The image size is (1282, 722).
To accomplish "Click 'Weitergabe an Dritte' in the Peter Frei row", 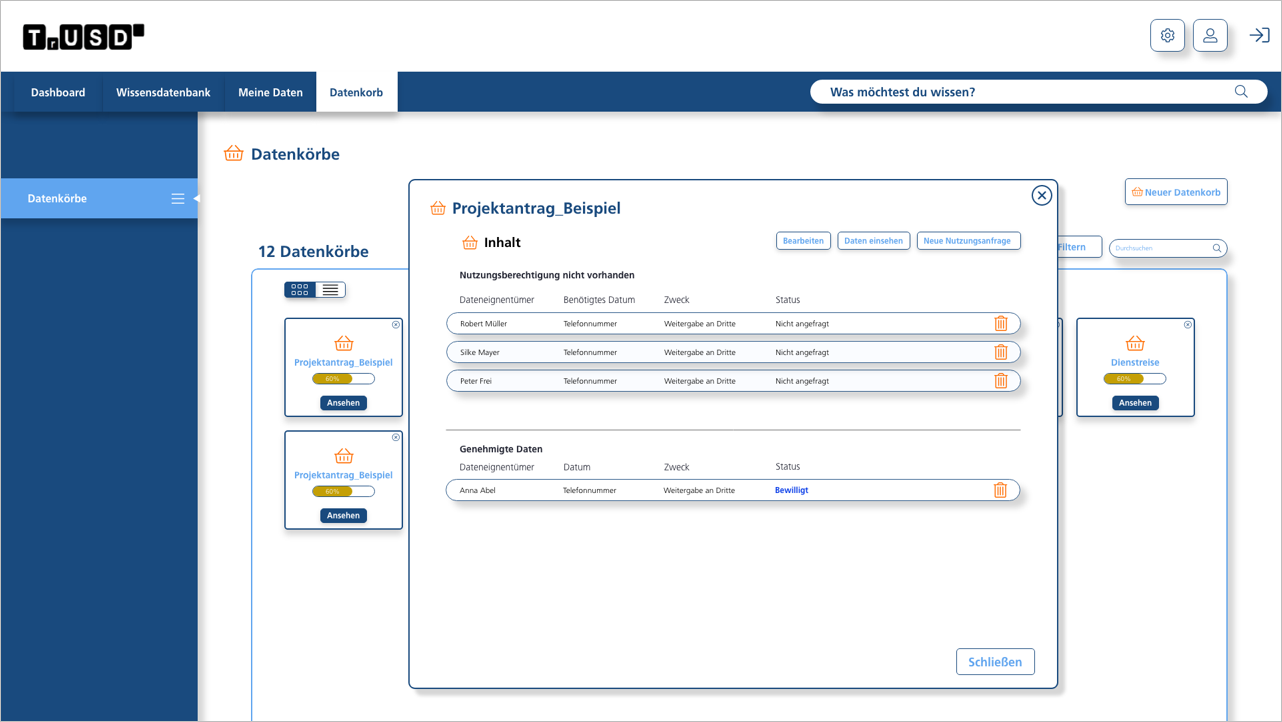I will 700,381.
